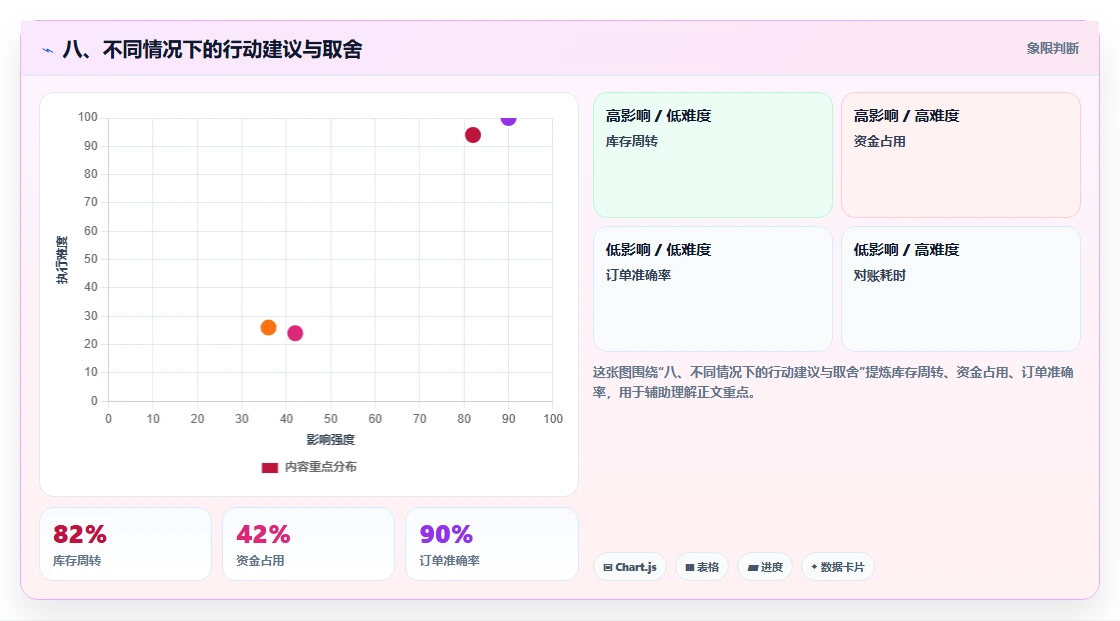Viewport: 1120px width, 621px height.
Task: Click the x-axis tick label 50
Action: [x=331, y=419]
